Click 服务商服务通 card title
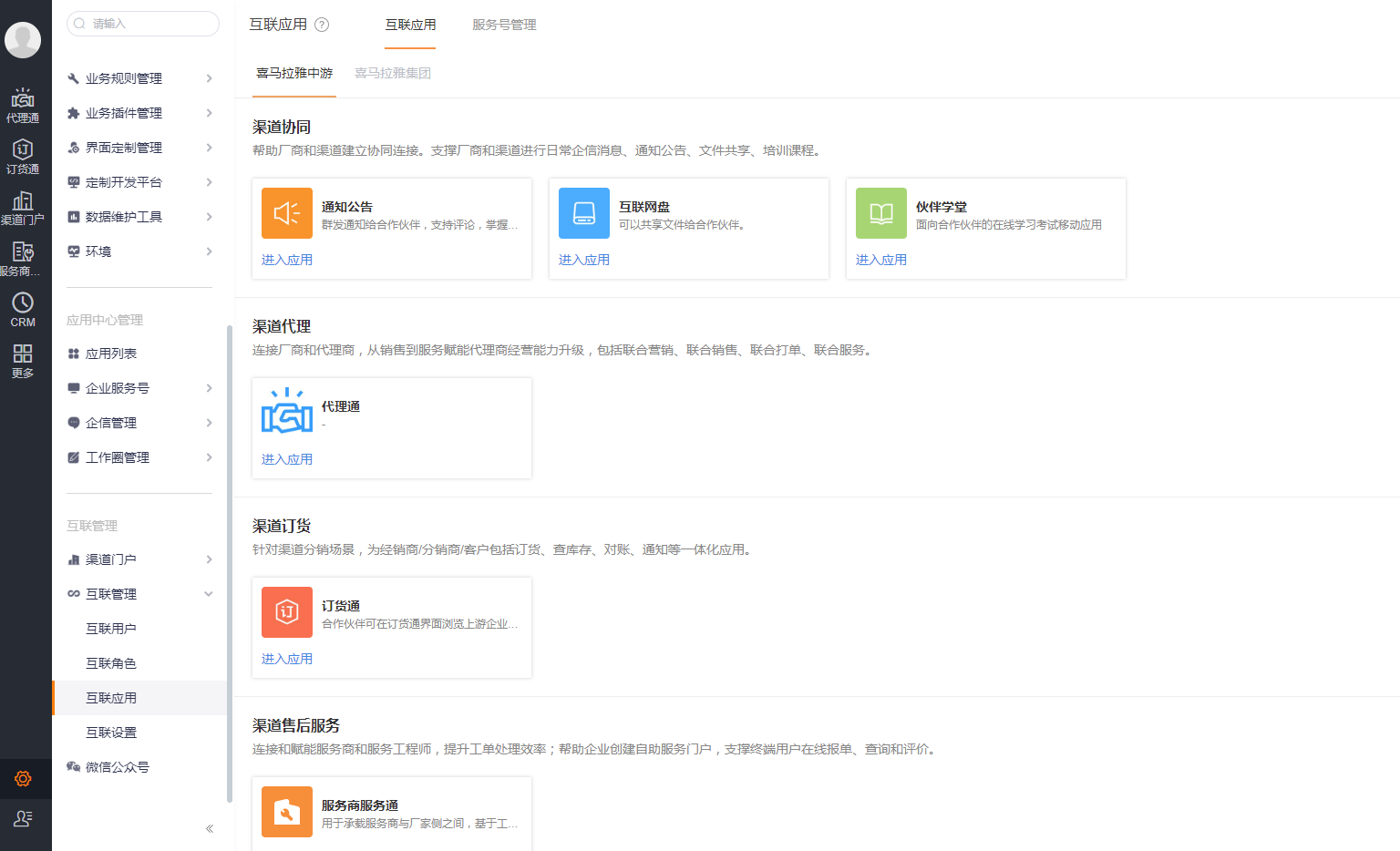 click(360, 805)
